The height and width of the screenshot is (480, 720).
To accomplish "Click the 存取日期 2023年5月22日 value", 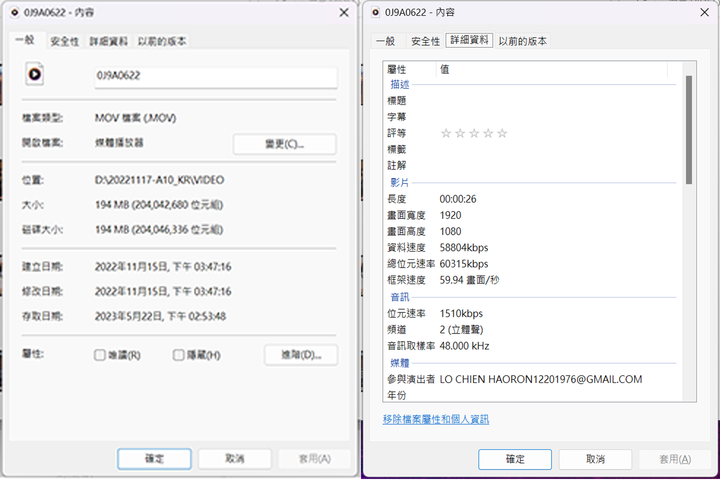I will pyautogui.click(x=160, y=316).
